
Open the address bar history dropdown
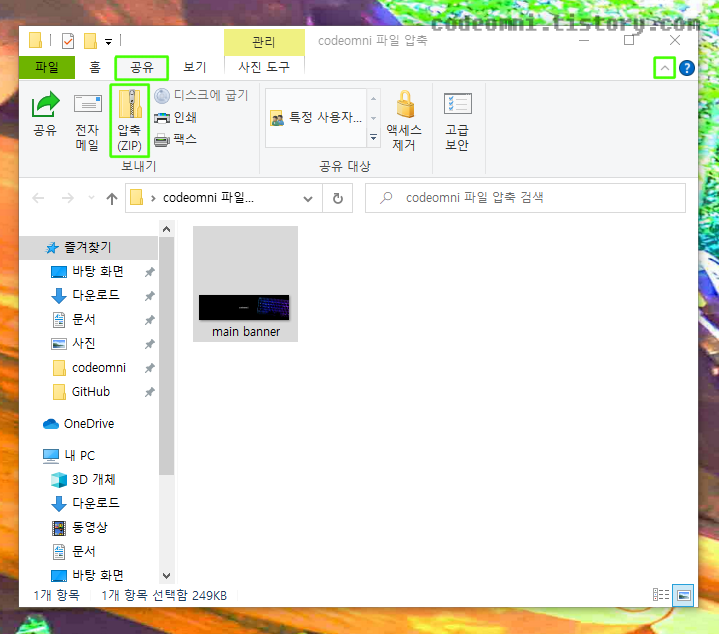308,198
